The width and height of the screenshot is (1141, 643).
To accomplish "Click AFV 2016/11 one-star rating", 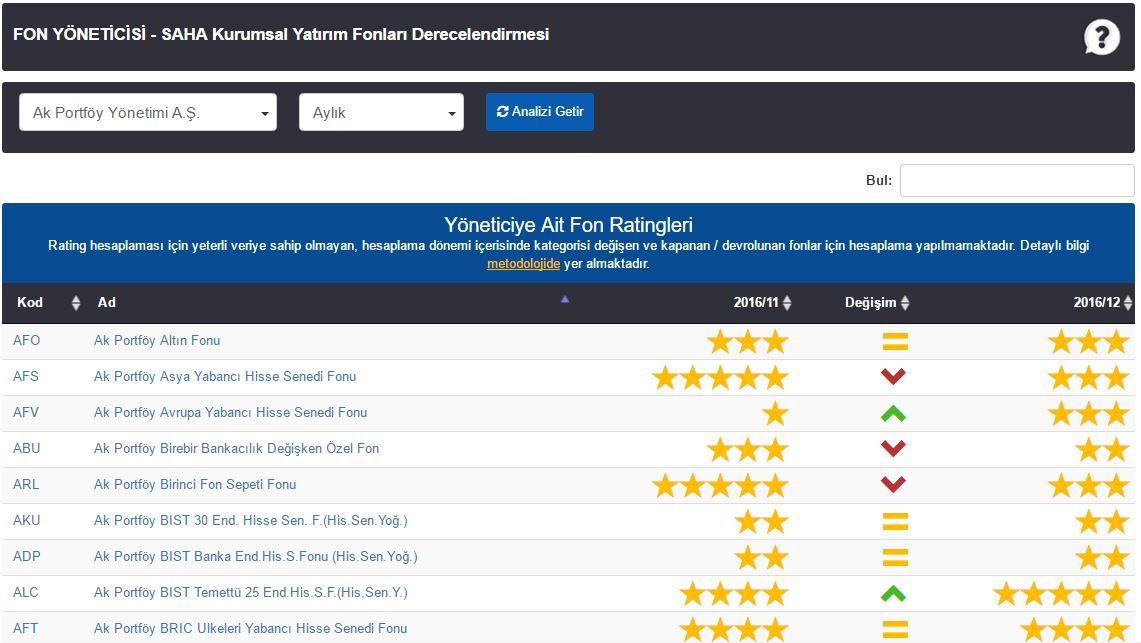I will click(x=775, y=413).
